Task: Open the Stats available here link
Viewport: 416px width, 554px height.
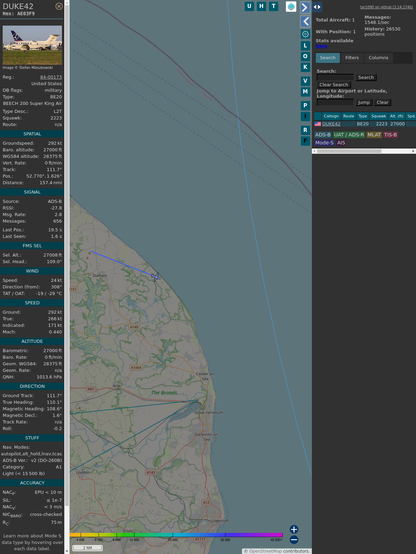Action: pyautogui.click(x=321, y=46)
